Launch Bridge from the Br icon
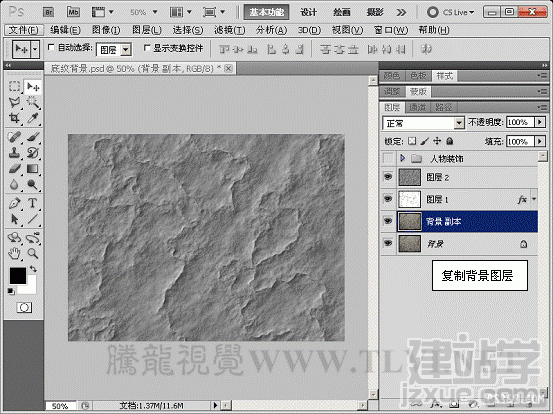Image resolution: width=553 pixels, height=414 pixels. [x=48, y=12]
